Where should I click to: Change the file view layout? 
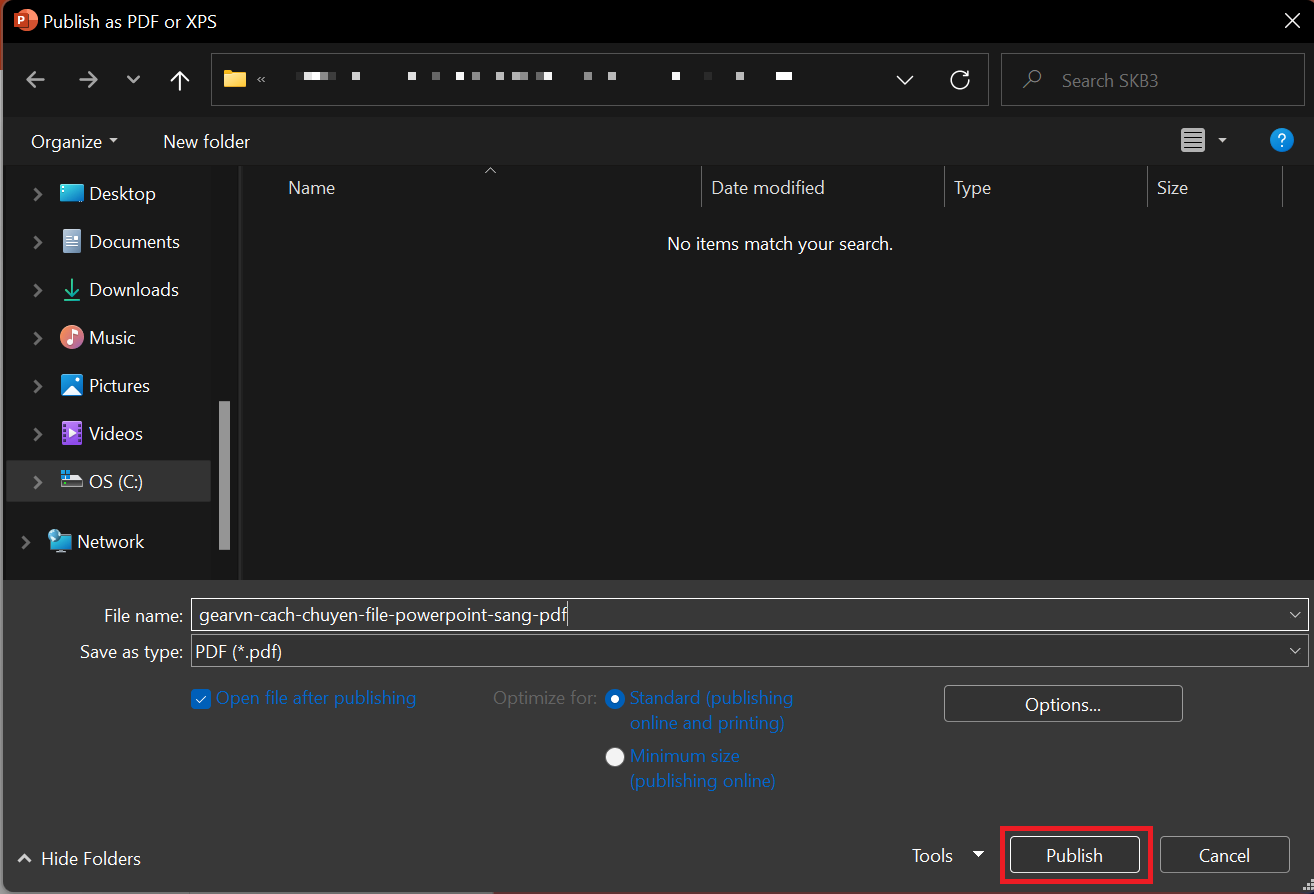point(1193,141)
